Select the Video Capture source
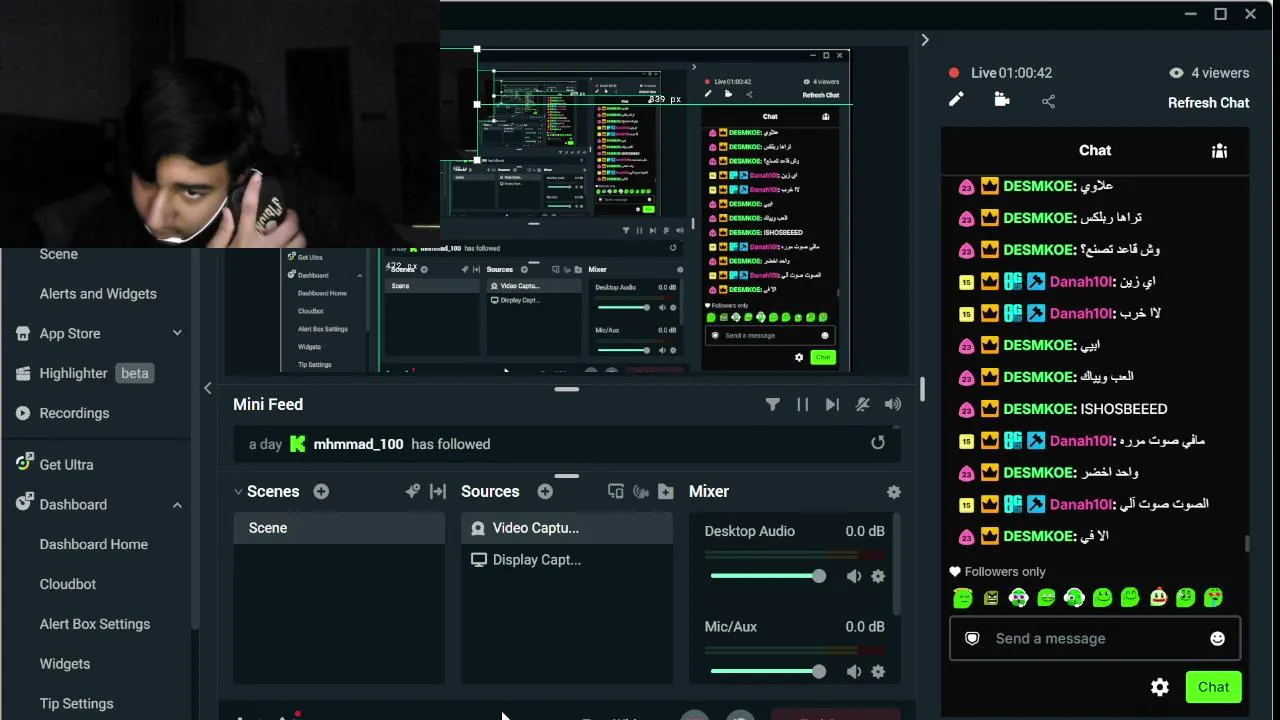The width and height of the screenshot is (1280, 720). tap(567, 528)
